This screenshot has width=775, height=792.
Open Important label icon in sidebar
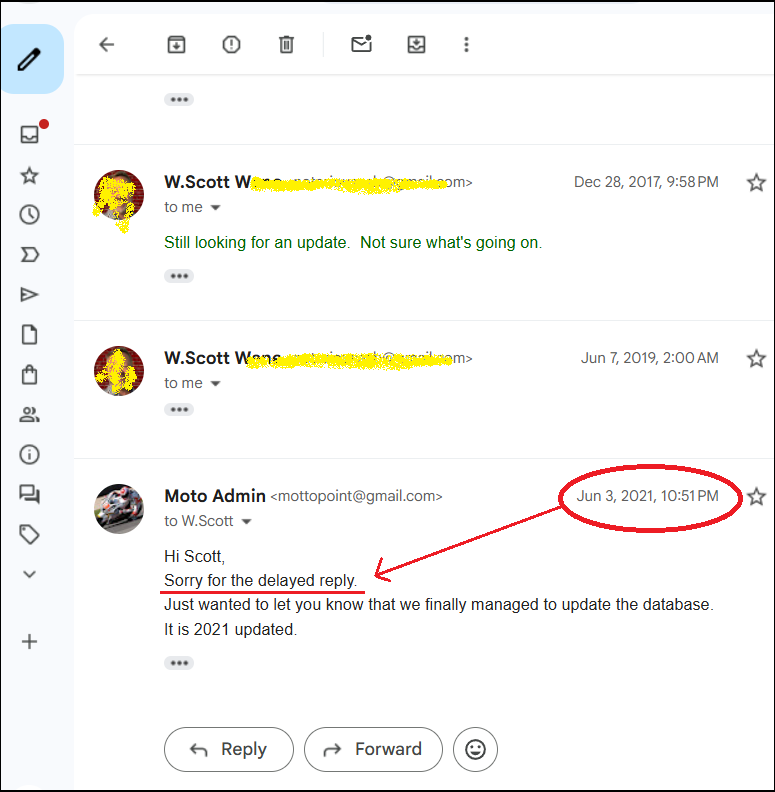(x=29, y=255)
